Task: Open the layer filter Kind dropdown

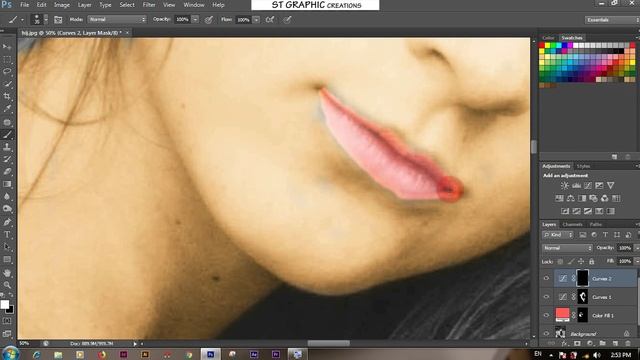Action: point(558,235)
